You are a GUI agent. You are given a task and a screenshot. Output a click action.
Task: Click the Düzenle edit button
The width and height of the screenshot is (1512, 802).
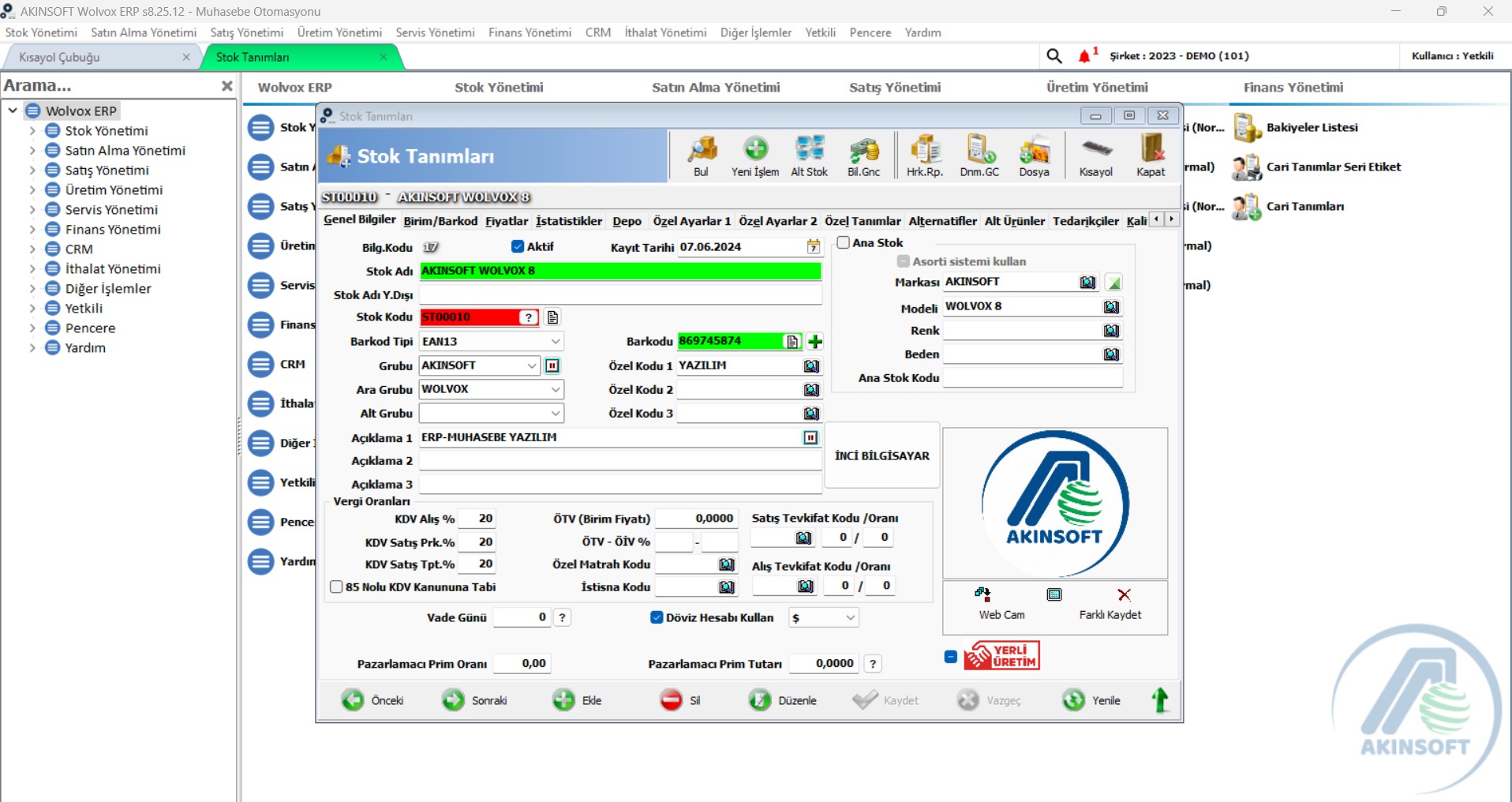coord(783,700)
